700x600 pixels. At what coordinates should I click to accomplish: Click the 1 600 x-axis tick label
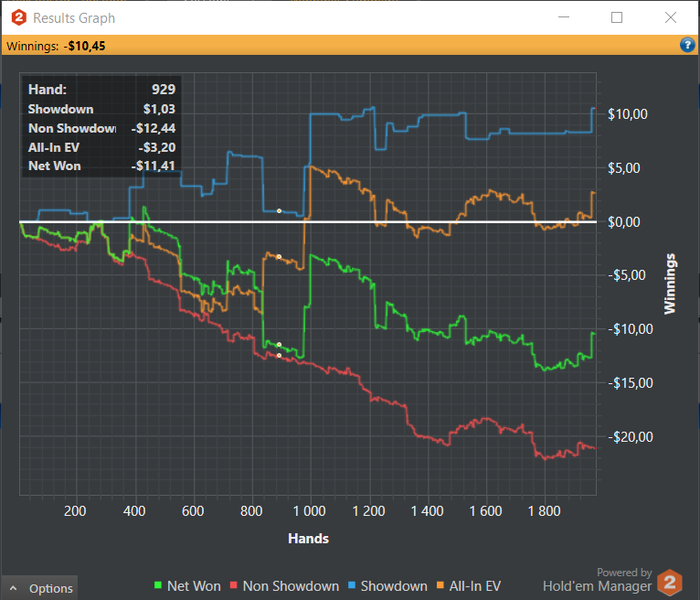click(x=486, y=511)
